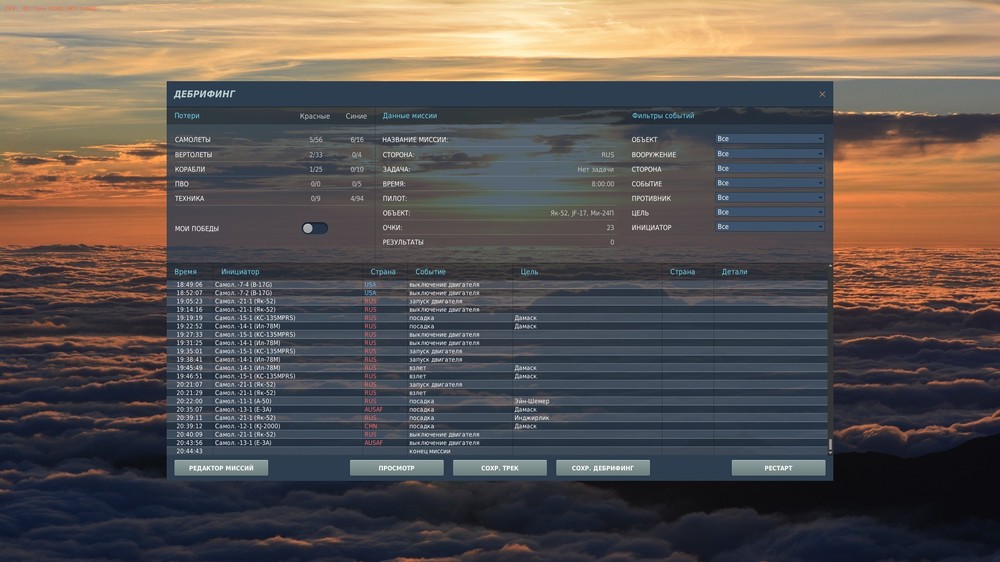Screen dimensions: 1000x562
Task: Click the Сохр. трек button
Action: (x=500, y=468)
